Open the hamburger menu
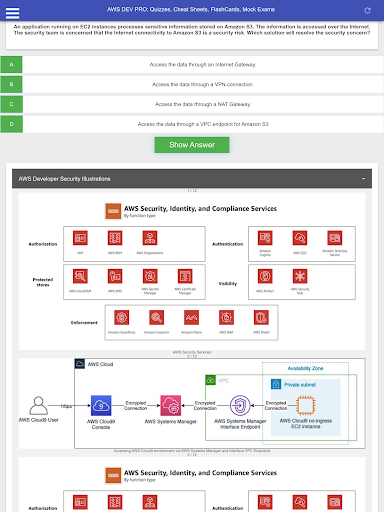 click(x=12, y=13)
